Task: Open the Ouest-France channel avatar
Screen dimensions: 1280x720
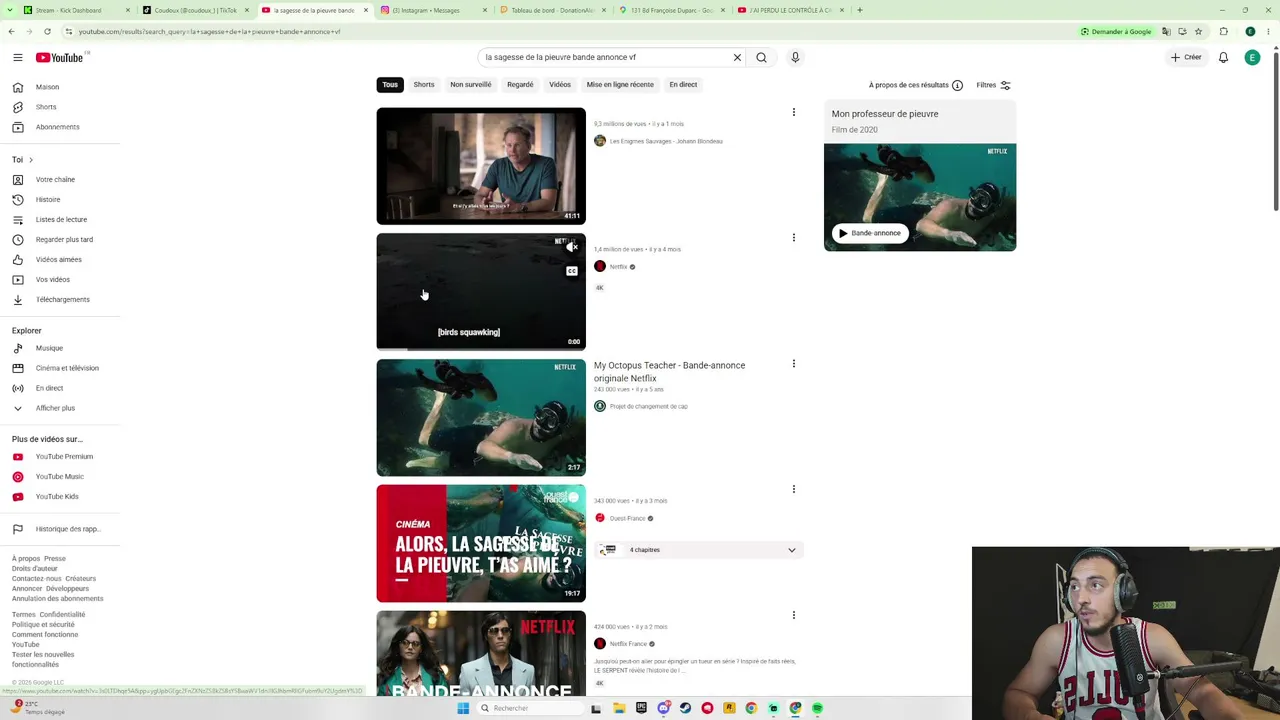Action: (600, 518)
